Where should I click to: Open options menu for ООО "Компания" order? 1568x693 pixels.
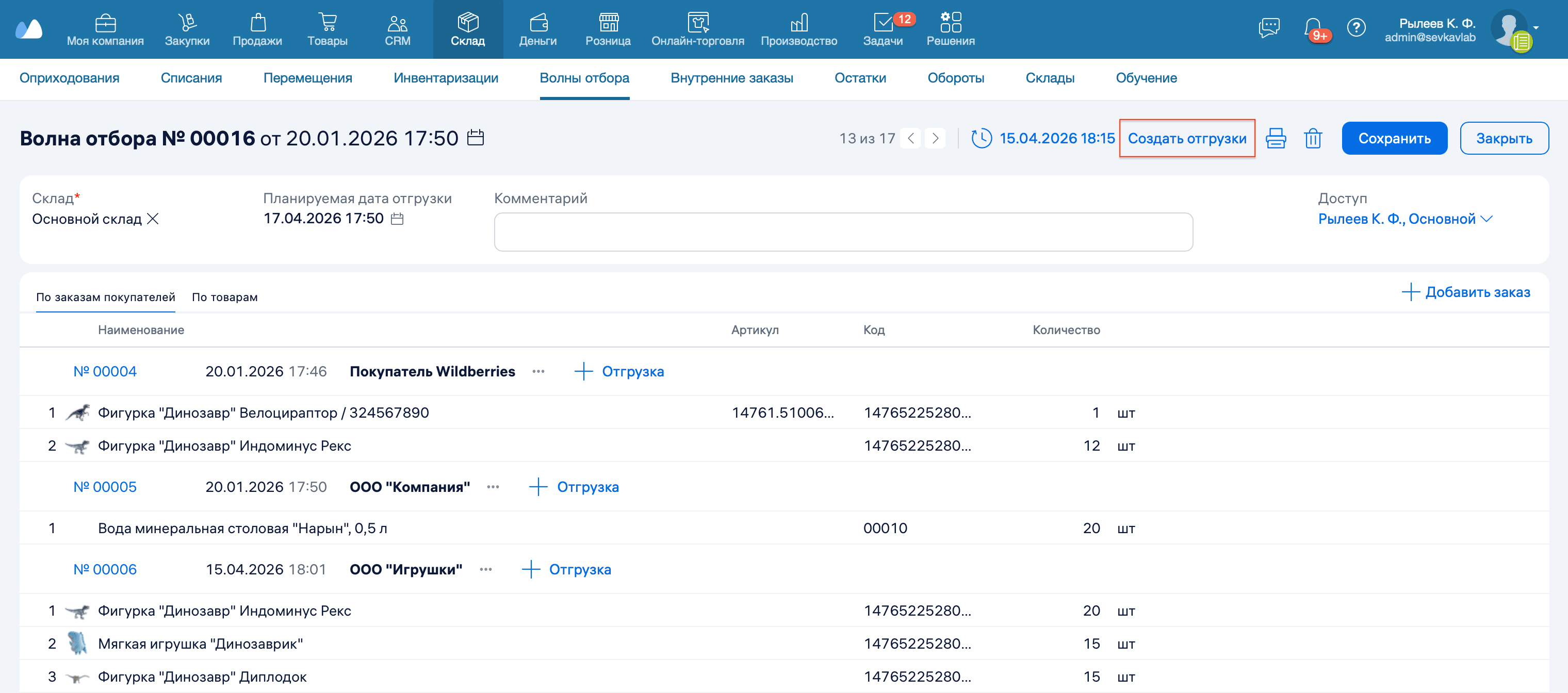pyautogui.click(x=493, y=487)
